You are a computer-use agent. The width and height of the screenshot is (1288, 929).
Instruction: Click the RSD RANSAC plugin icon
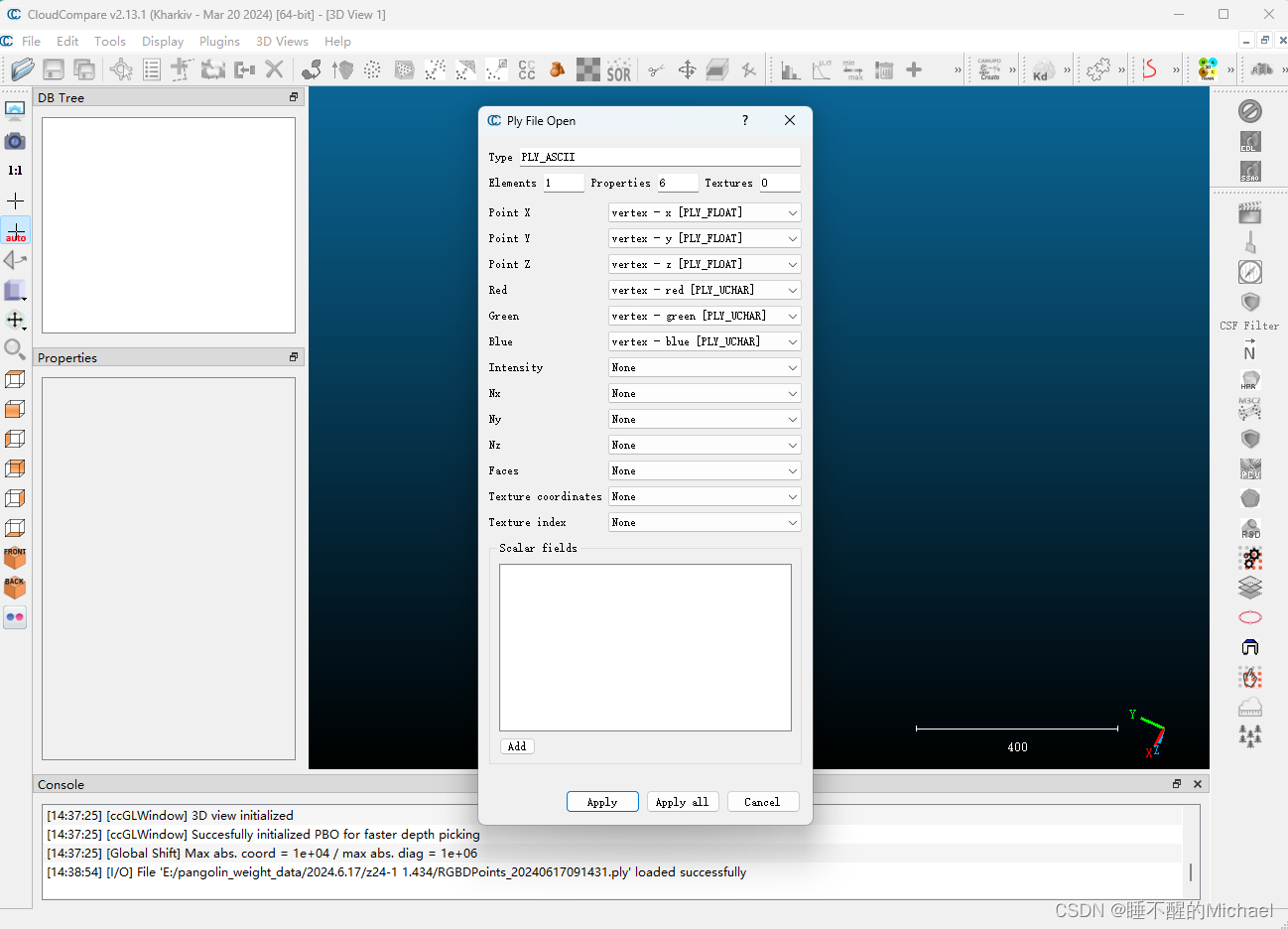pos(1250,528)
